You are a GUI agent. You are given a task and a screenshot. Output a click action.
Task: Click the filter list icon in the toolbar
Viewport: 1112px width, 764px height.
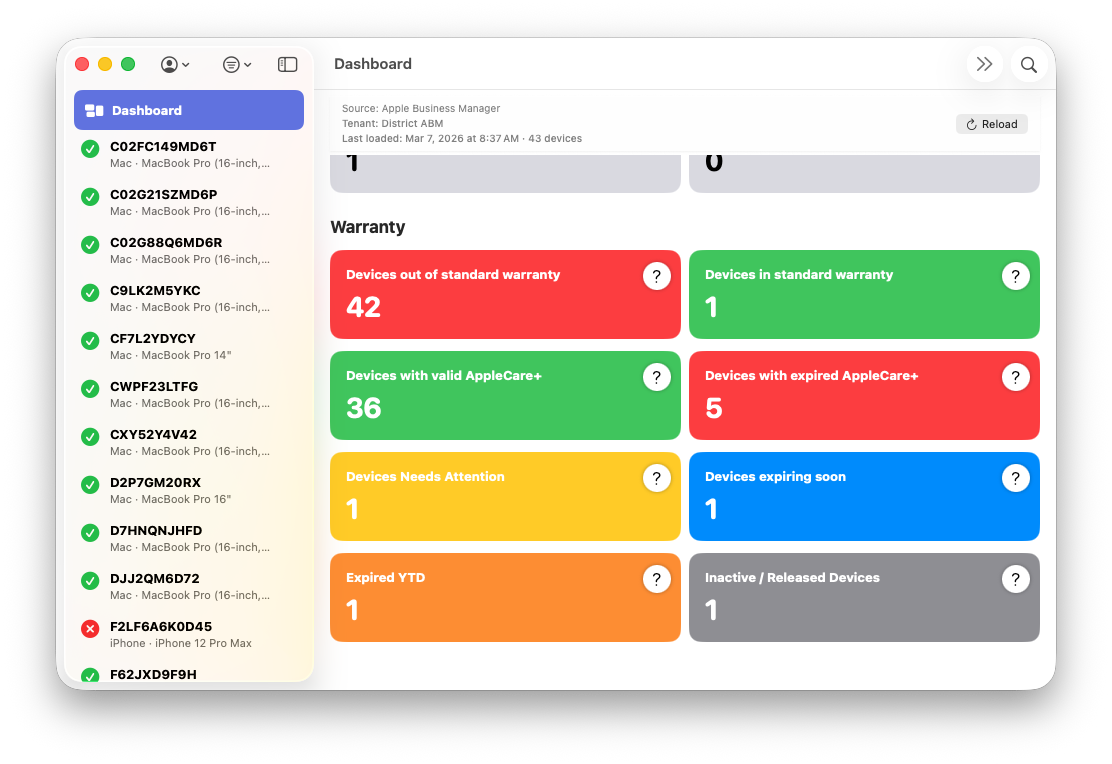(231, 63)
